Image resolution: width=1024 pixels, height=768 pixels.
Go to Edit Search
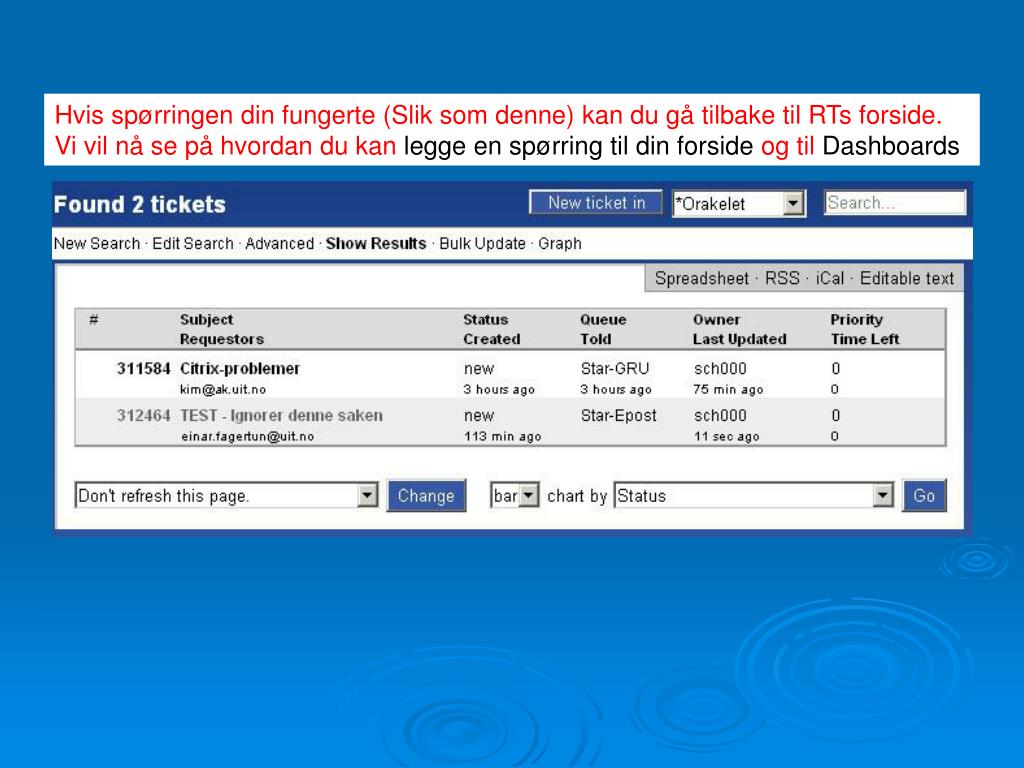point(193,244)
